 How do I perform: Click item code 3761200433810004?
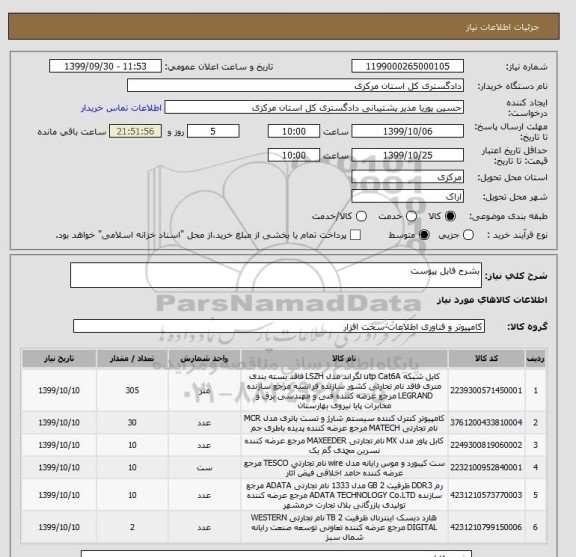click(x=486, y=423)
